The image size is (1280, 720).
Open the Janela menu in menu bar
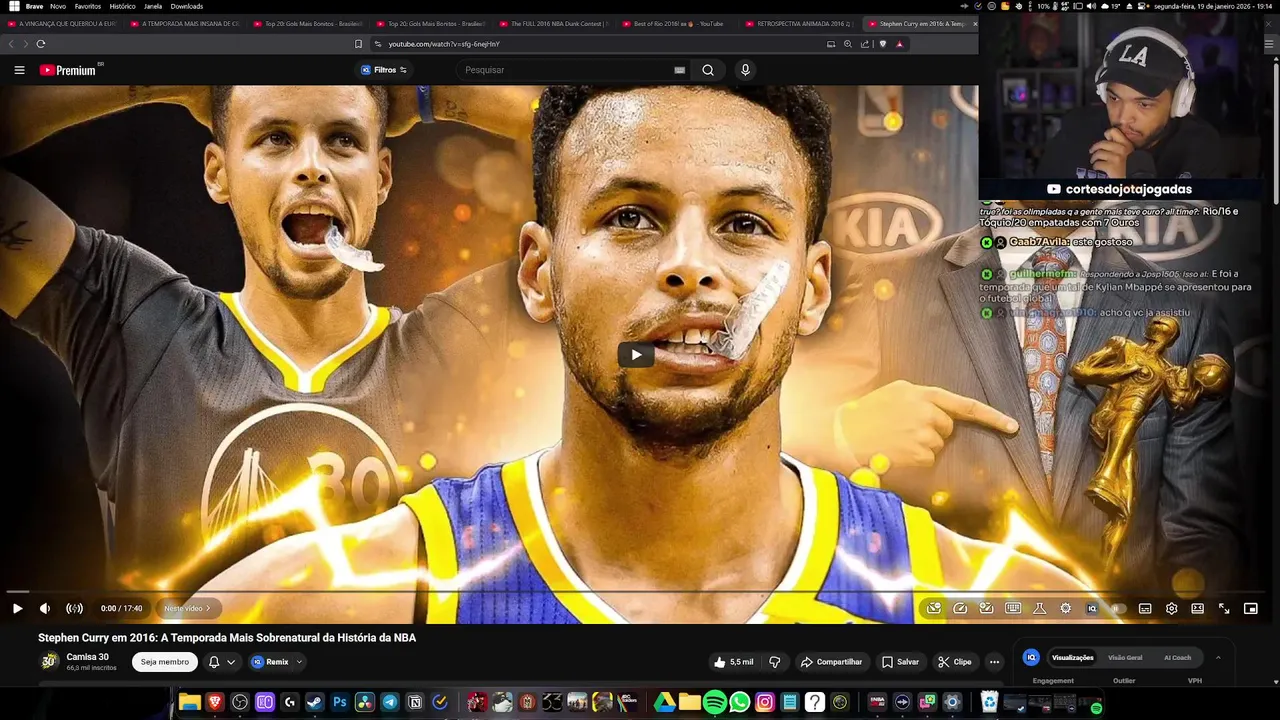(x=153, y=6)
